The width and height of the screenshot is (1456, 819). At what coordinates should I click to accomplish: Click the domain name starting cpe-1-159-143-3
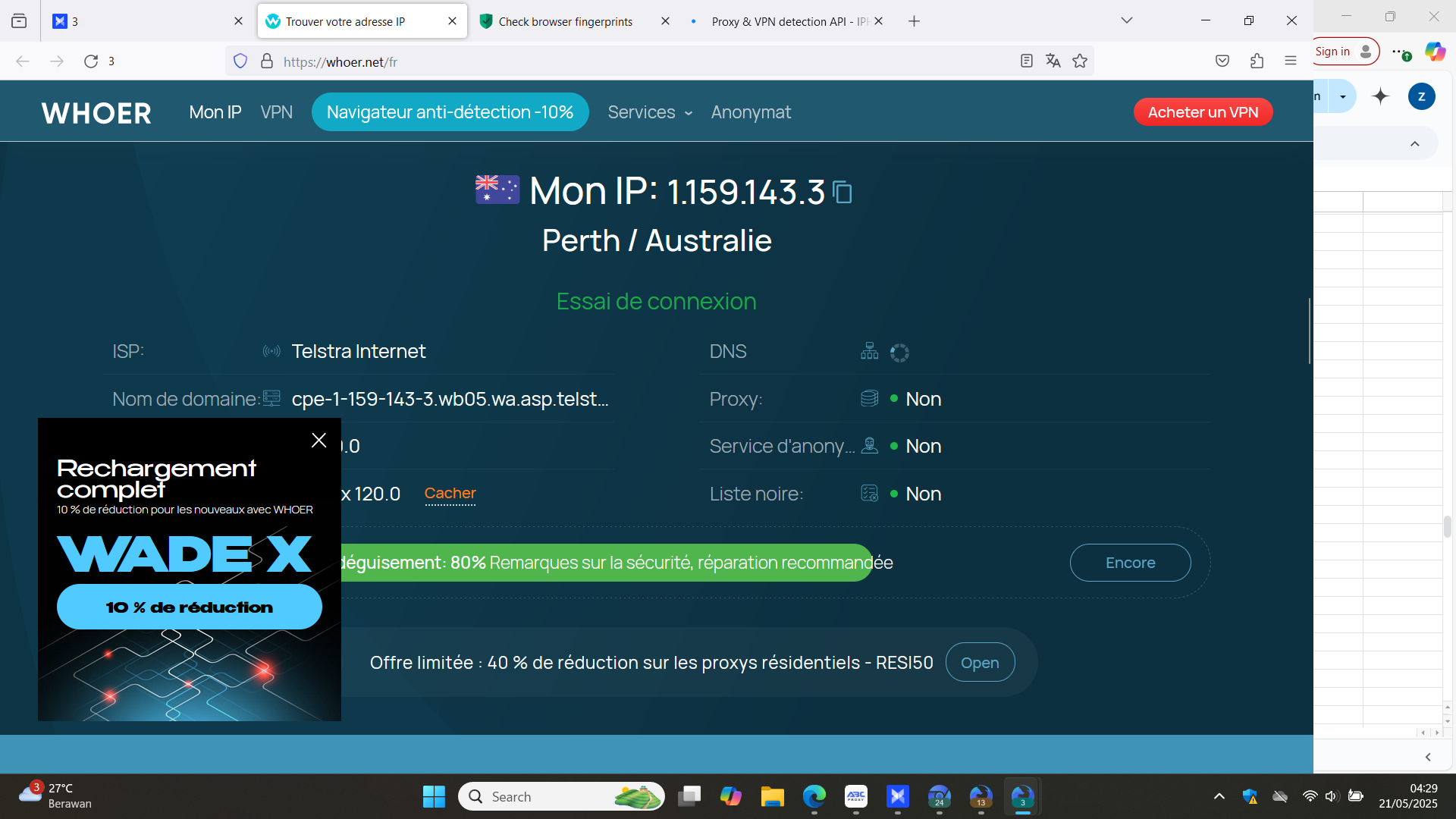tap(450, 400)
